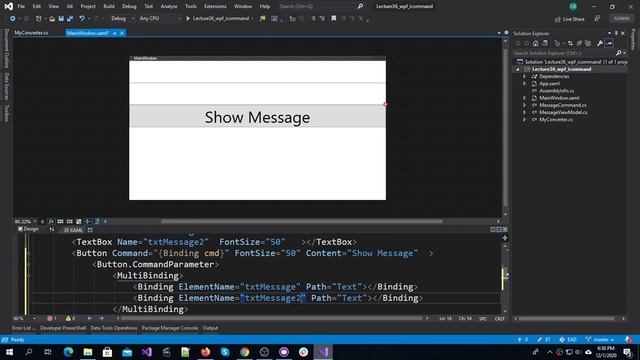Open the Any CPU platform dropdown
Image resolution: width=640 pixels, height=360 pixels.
[160, 18]
